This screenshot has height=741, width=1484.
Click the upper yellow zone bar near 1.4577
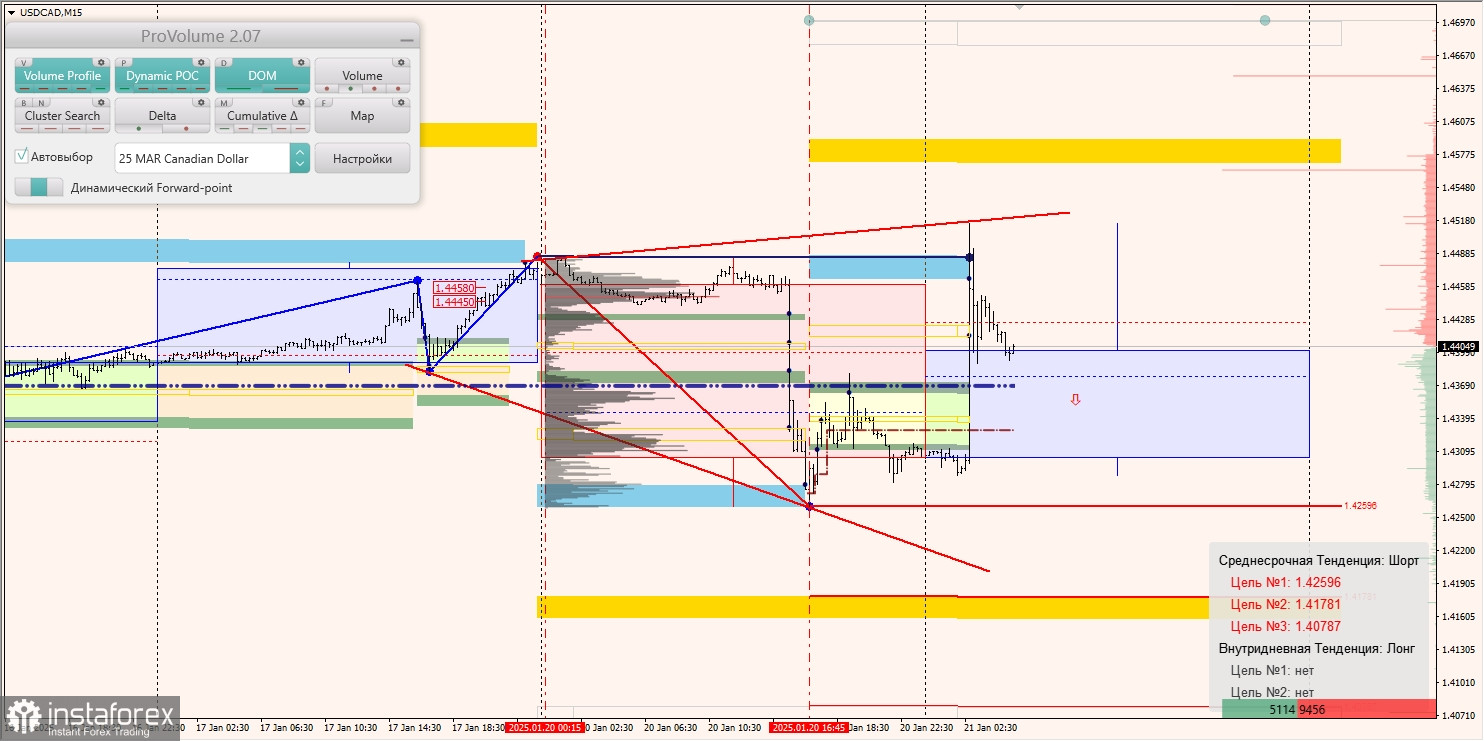[1074, 151]
